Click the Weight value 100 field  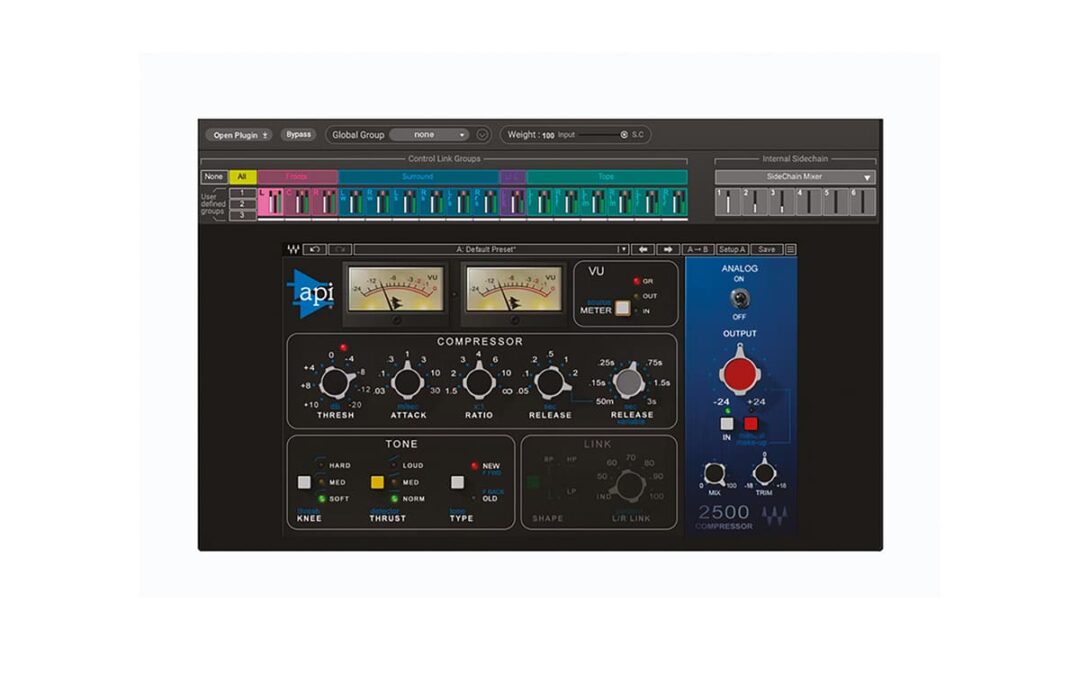pos(548,136)
